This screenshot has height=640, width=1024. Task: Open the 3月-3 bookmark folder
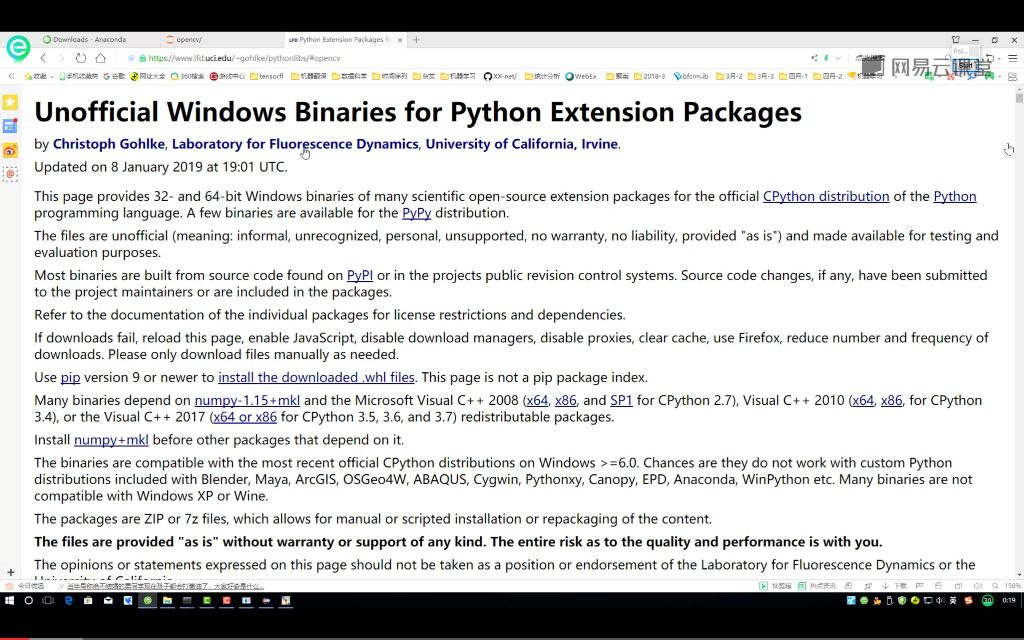coord(760,76)
